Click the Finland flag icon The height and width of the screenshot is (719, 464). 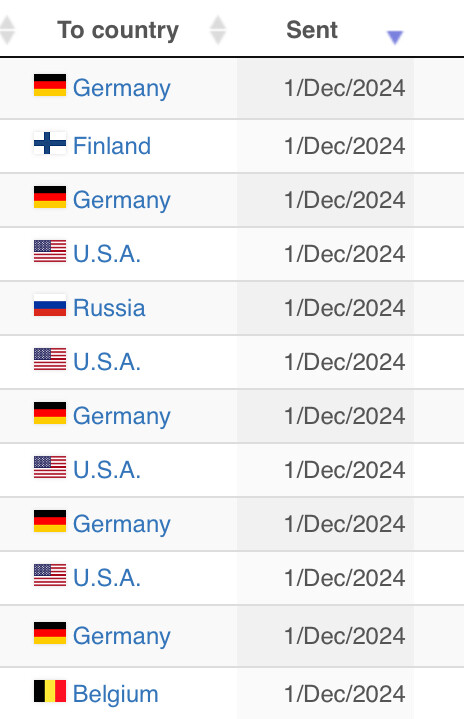coord(50,143)
